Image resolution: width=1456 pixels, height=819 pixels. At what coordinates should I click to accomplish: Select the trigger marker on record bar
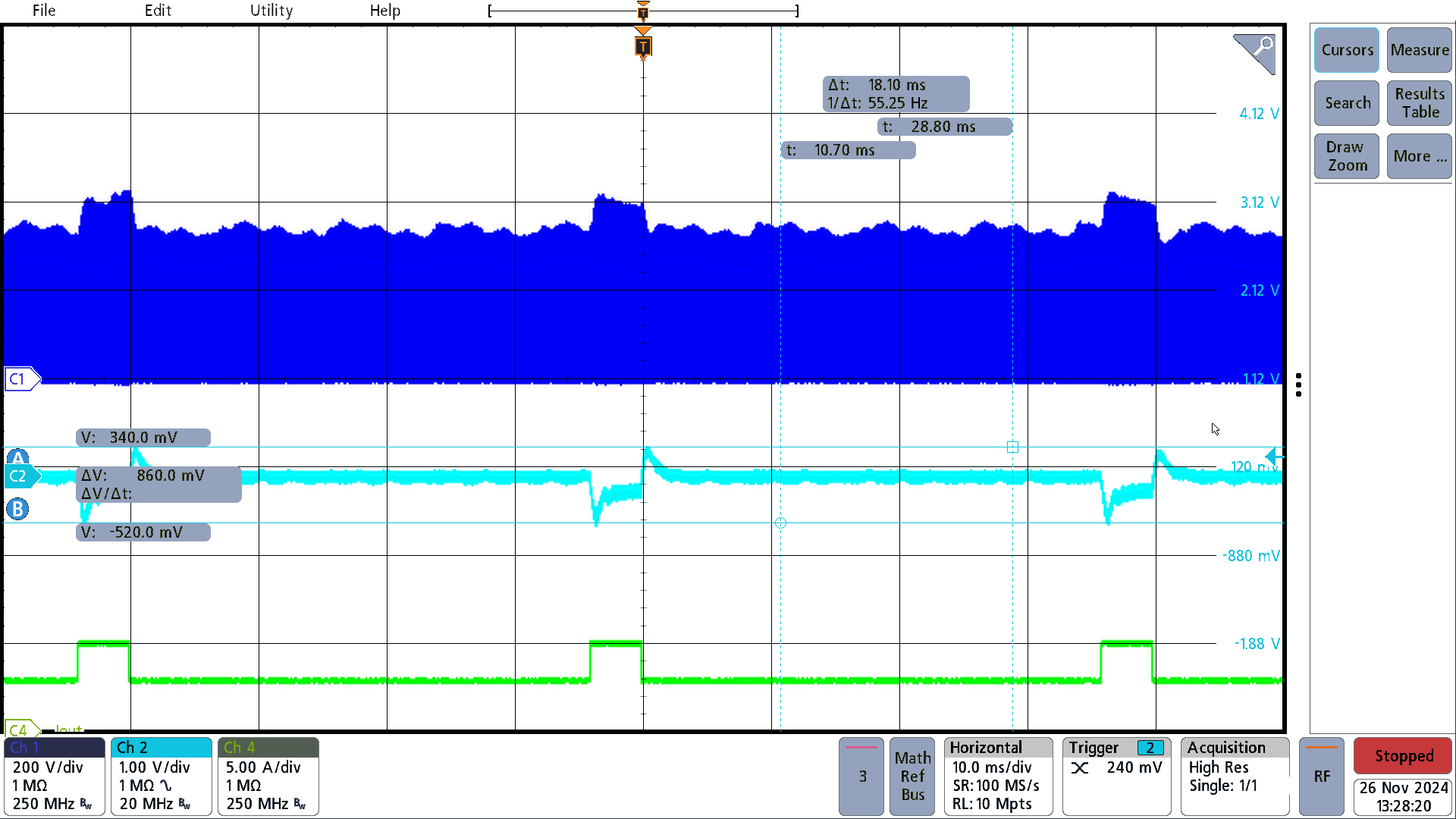(x=643, y=11)
